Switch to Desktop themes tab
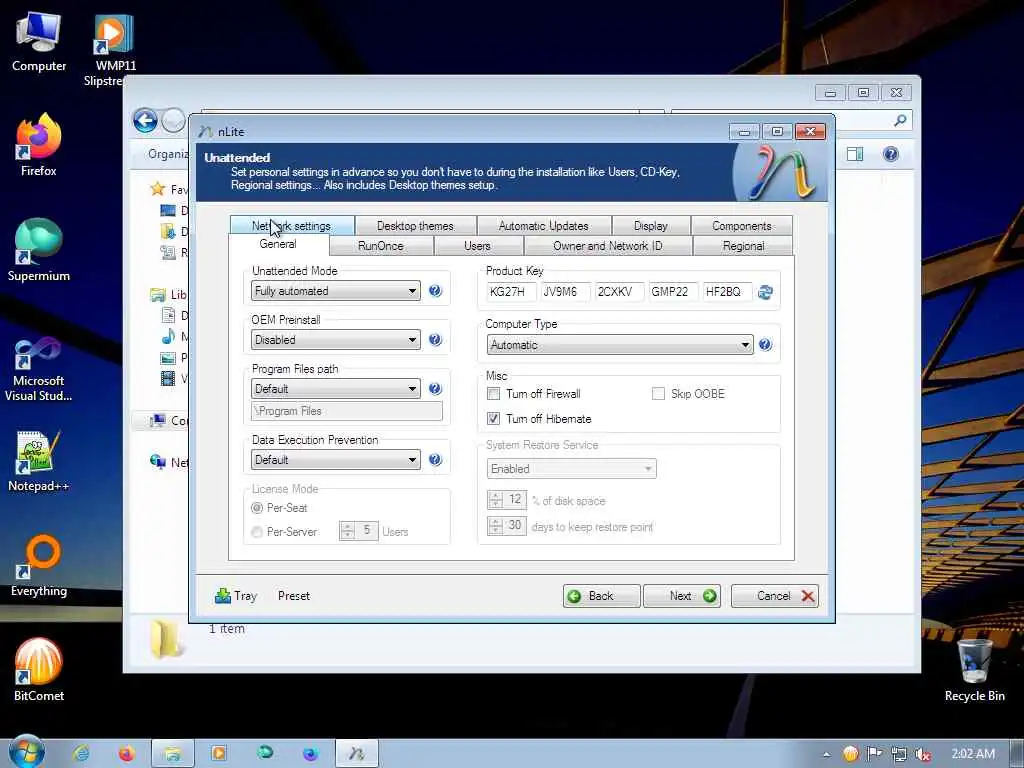Image resolution: width=1024 pixels, height=768 pixels. 415,225
